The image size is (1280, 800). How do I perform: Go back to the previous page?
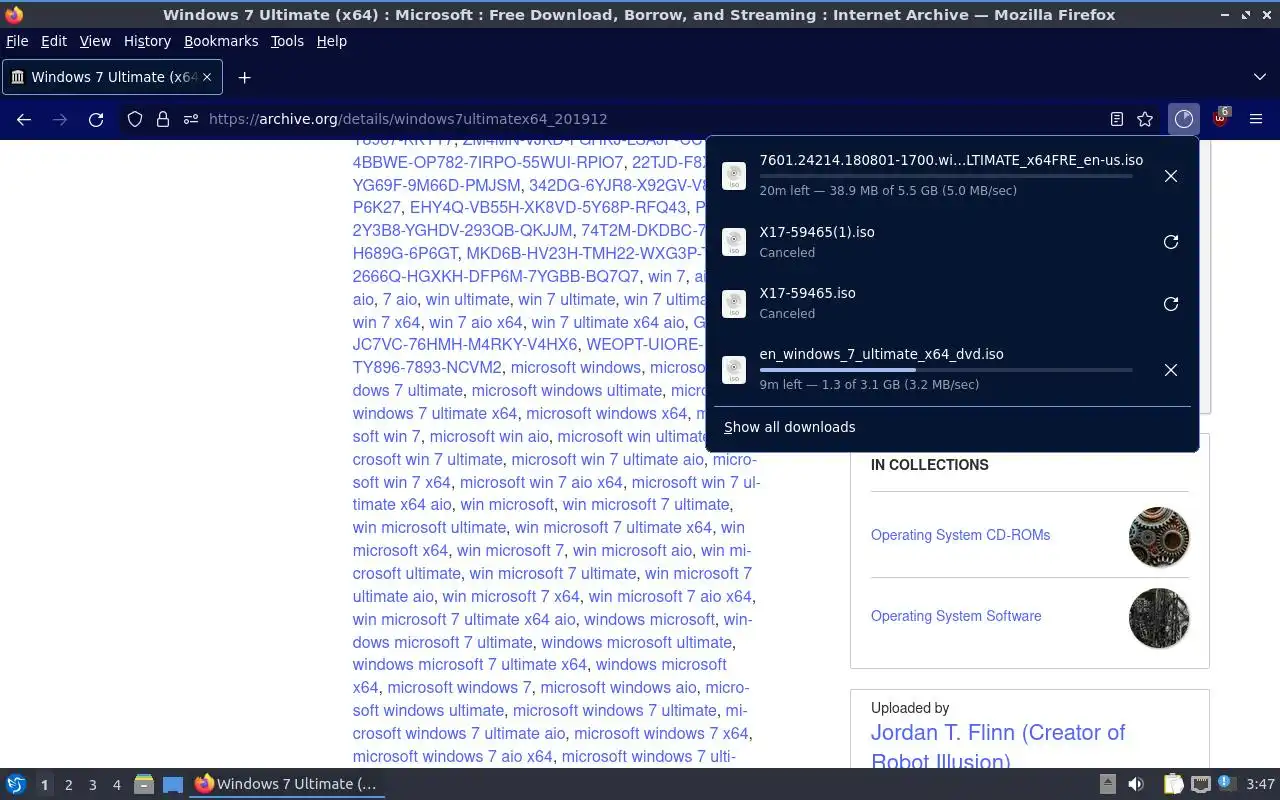coord(24,119)
